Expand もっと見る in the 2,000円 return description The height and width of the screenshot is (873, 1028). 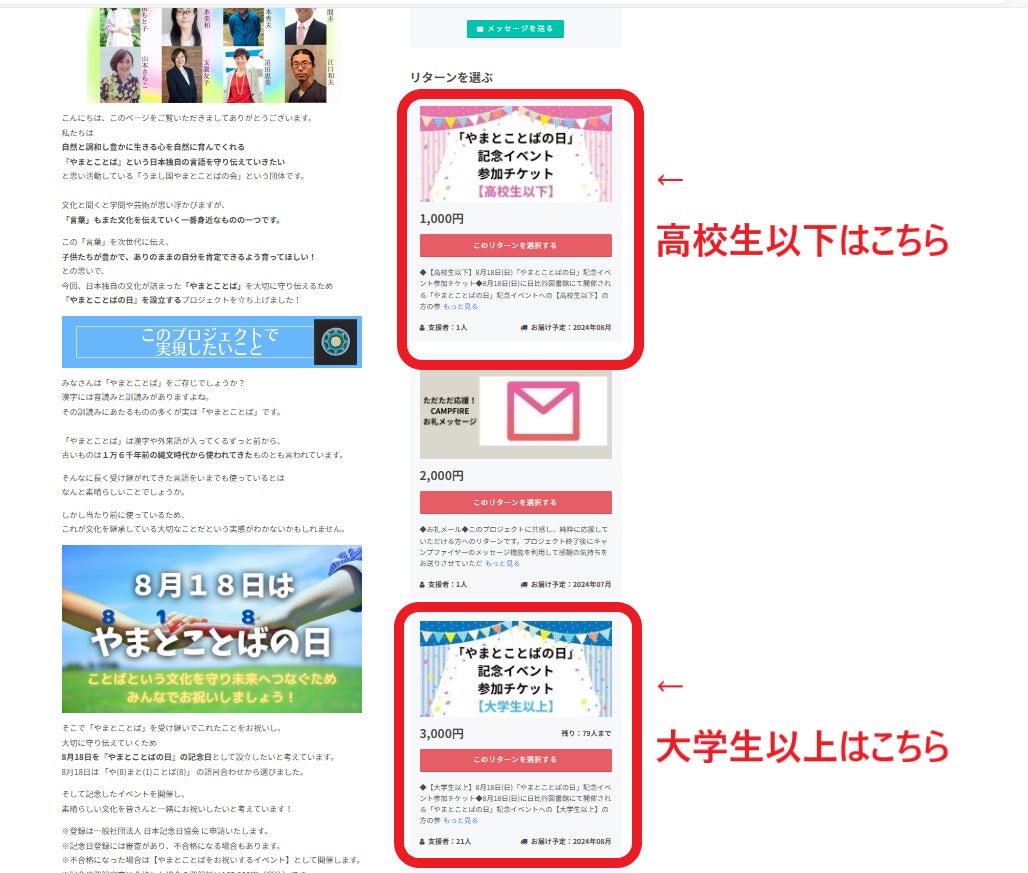(502, 563)
